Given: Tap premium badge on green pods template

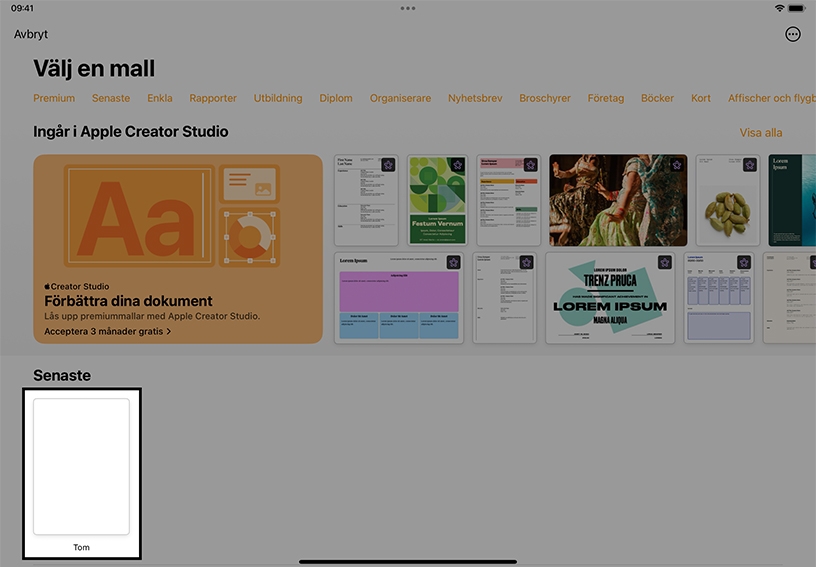Looking at the screenshot, I should [x=750, y=165].
